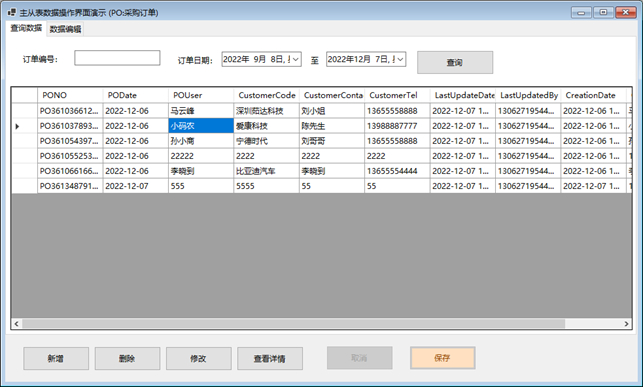The height and width of the screenshot is (387, 643).
Task: Sort by the CustomerTel column header
Action: pos(397,95)
